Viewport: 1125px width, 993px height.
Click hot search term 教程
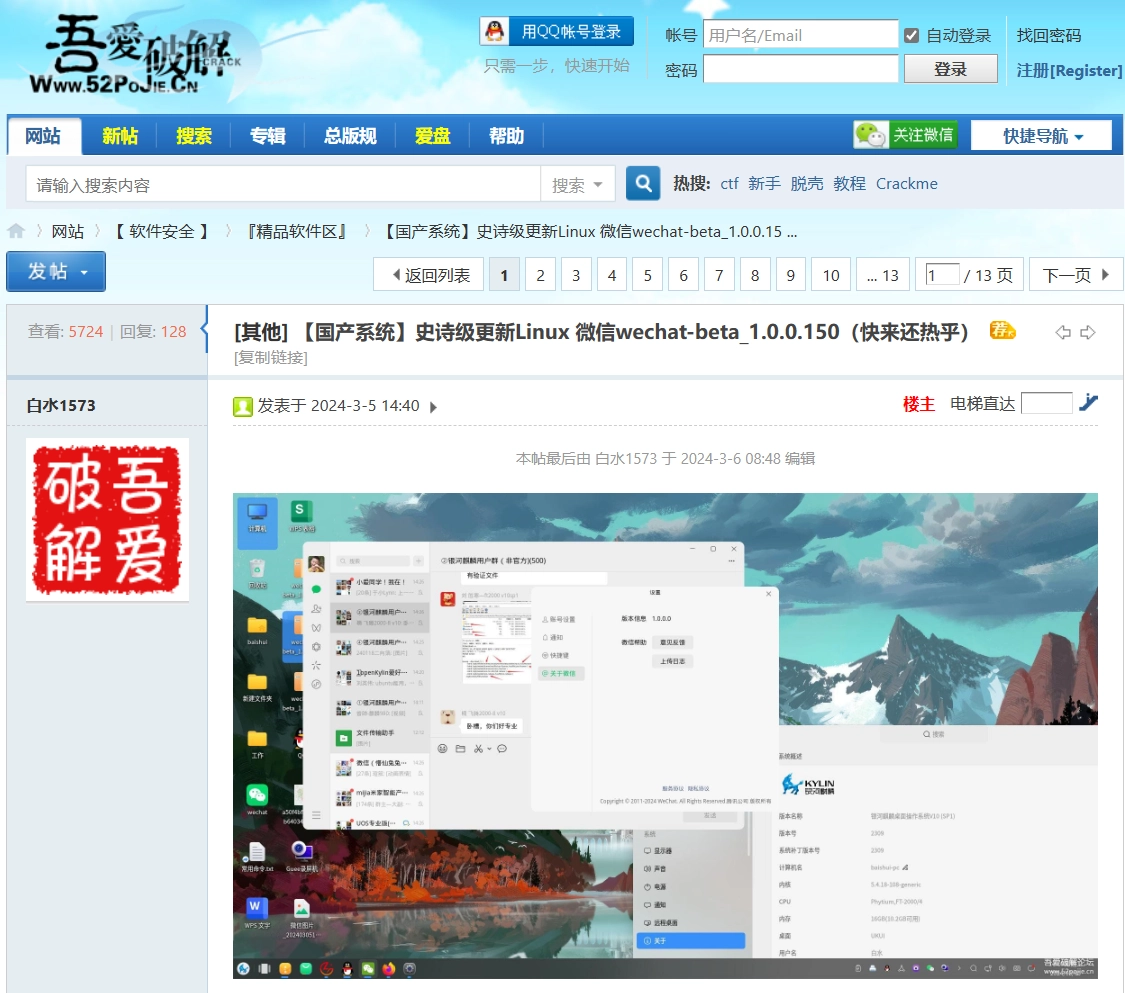click(849, 184)
